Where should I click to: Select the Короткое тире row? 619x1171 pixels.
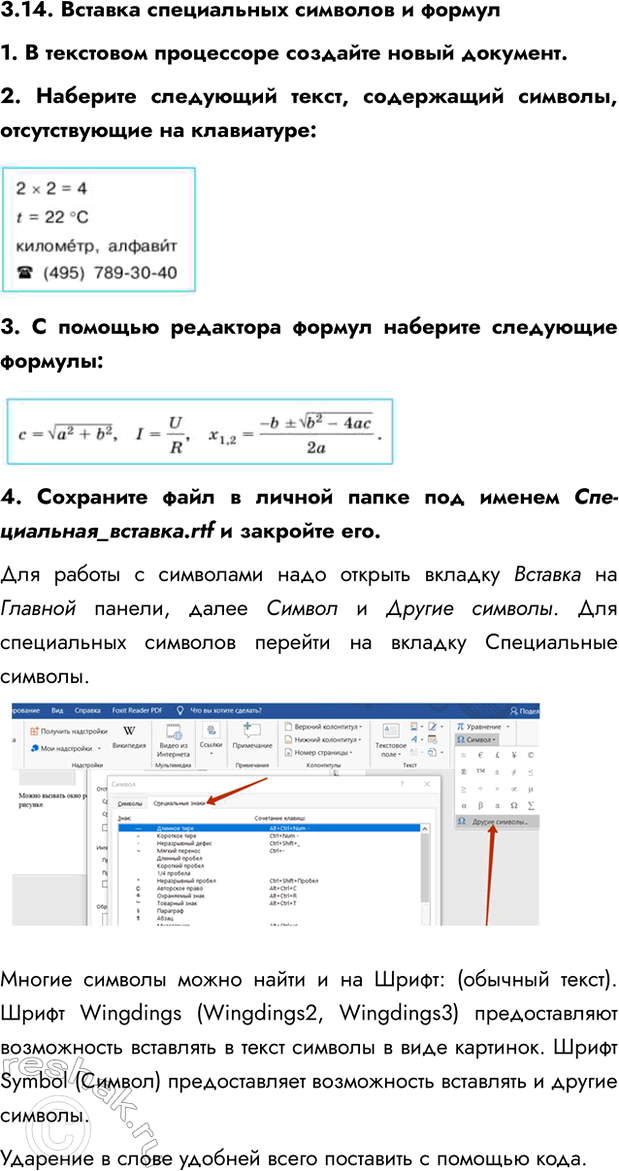[269, 835]
